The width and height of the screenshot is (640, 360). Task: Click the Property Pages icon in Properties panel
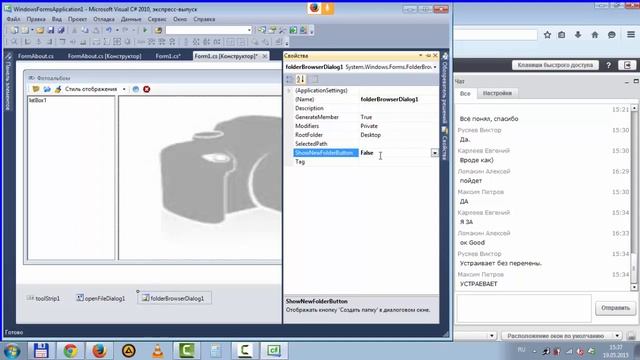click(x=314, y=79)
